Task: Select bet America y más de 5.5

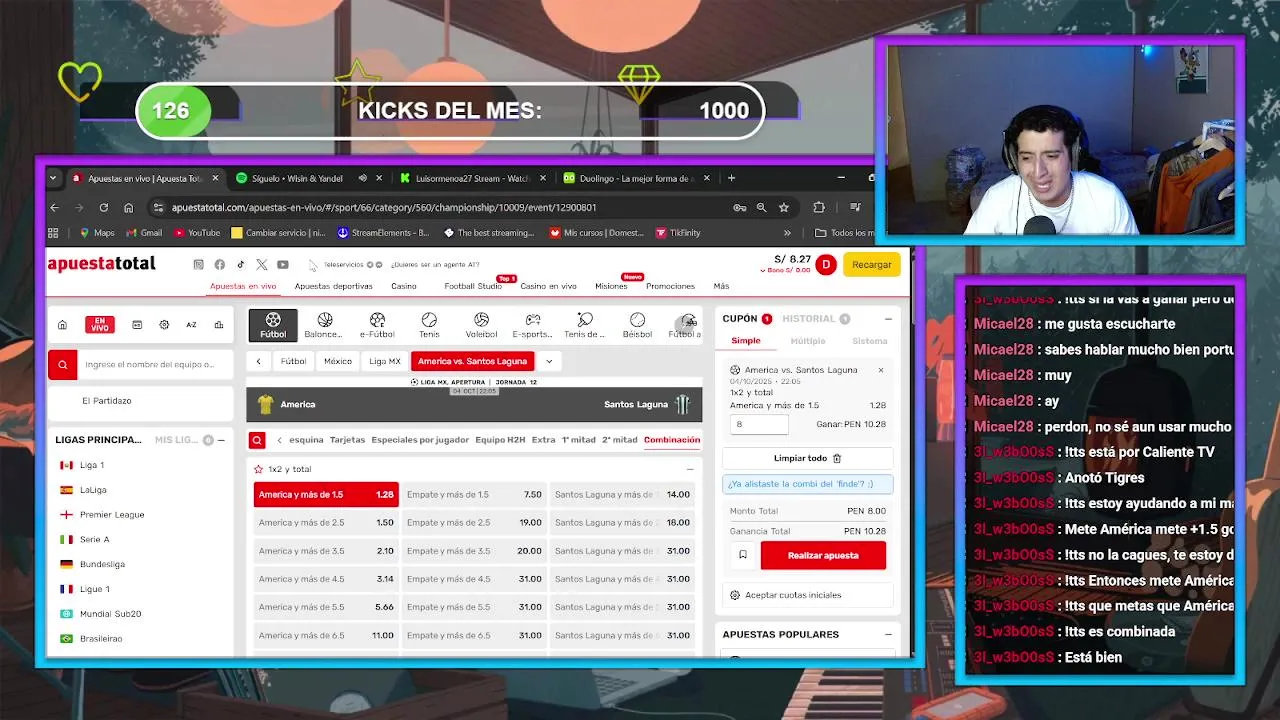Action: [x=326, y=606]
